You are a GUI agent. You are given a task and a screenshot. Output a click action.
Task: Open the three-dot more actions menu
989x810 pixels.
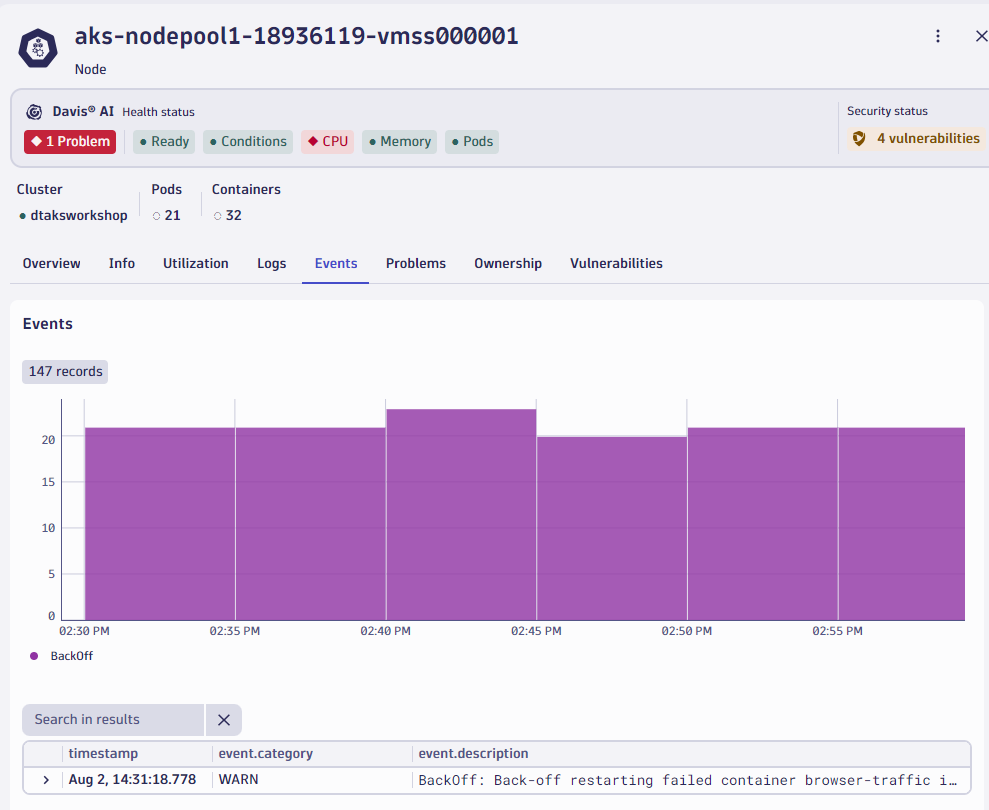938,36
